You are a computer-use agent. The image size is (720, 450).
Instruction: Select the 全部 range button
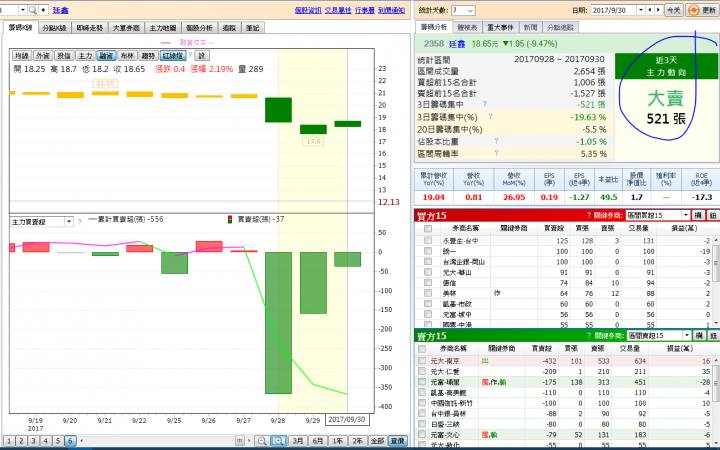pyautogui.click(x=377, y=441)
